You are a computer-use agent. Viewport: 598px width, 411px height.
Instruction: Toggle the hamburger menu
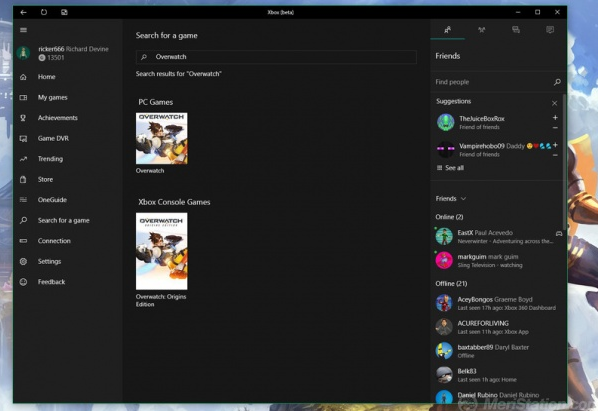(23, 30)
